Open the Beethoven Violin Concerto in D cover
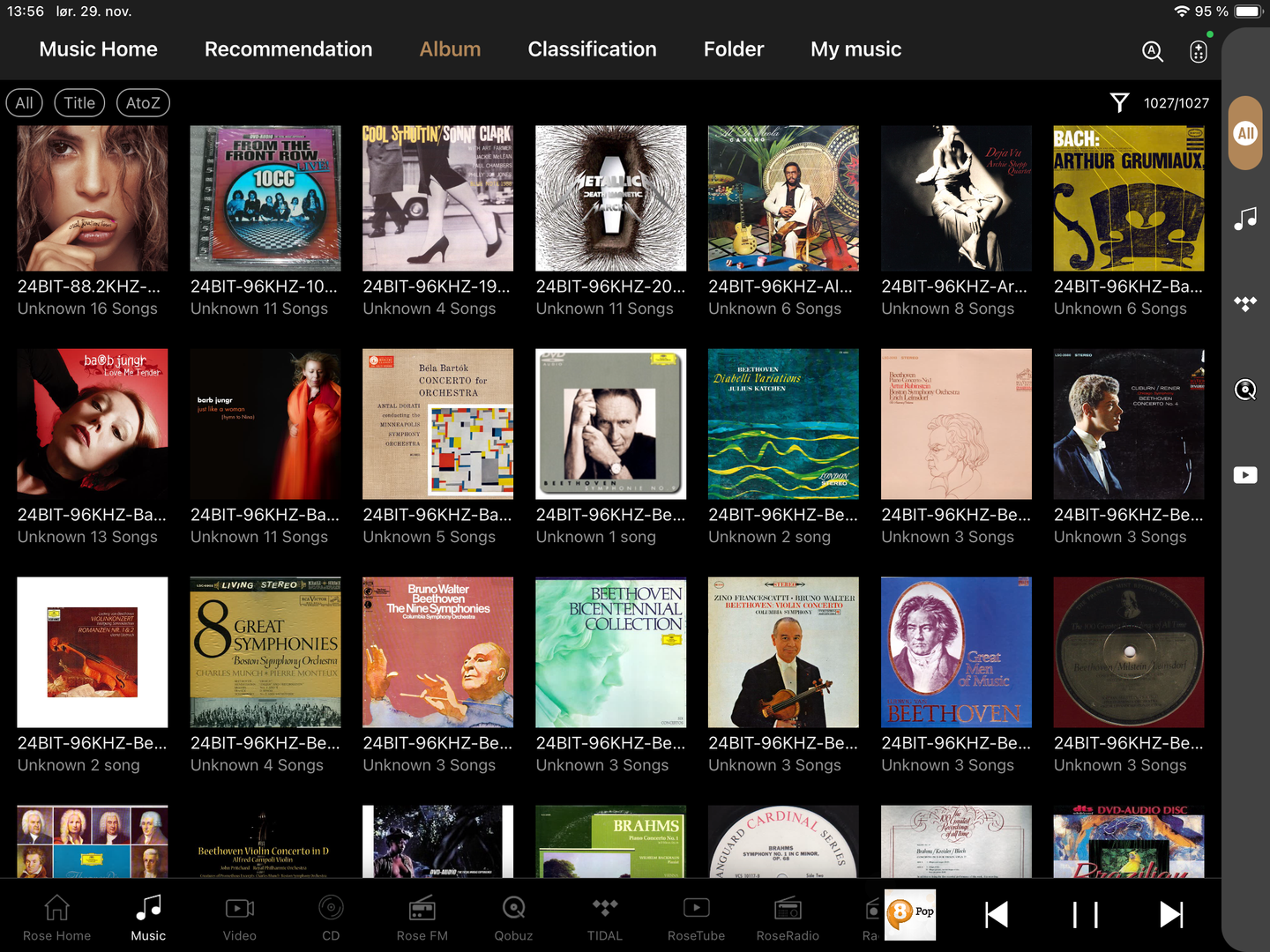 click(265, 841)
